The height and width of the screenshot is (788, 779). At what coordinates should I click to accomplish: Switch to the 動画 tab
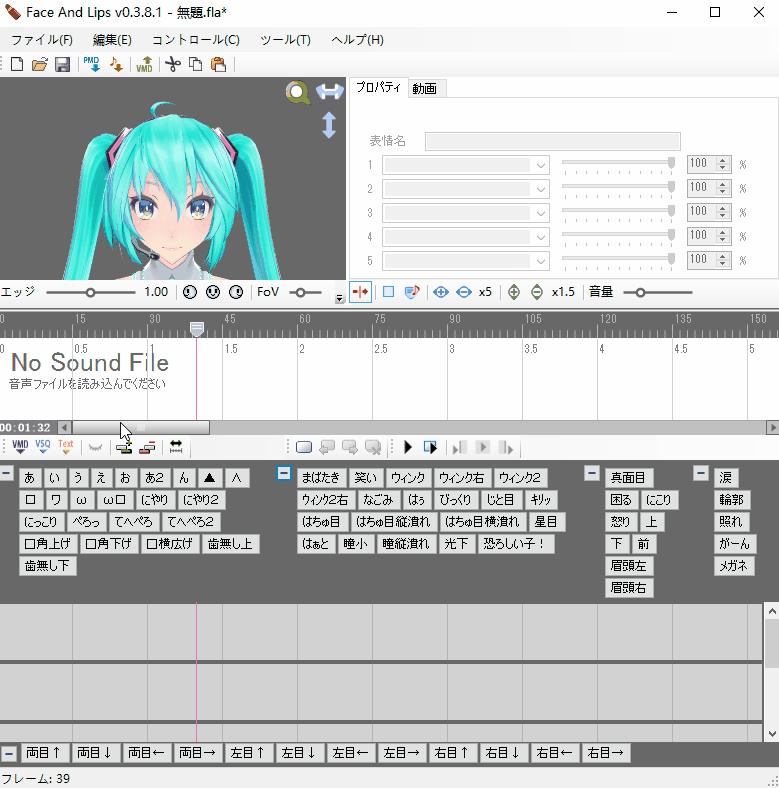(x=425, y=88)
